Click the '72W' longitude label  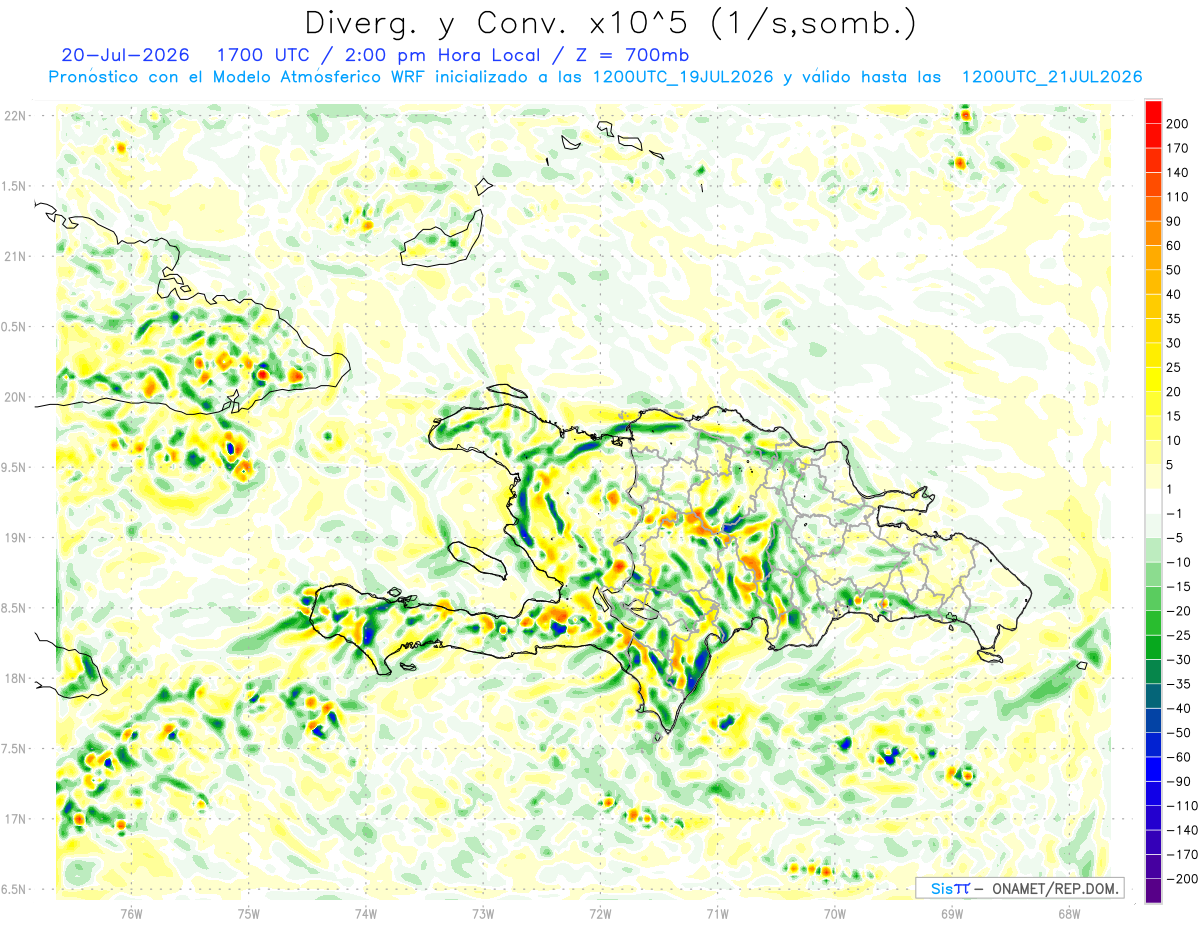(x=601, y=913)
